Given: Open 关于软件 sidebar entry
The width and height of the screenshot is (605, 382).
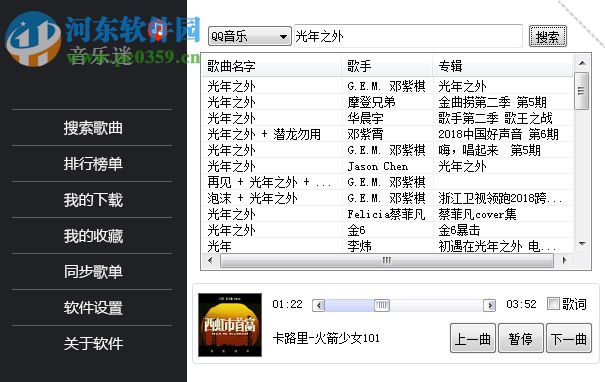Looking at the screenshot, I should (x=93, y=343).
